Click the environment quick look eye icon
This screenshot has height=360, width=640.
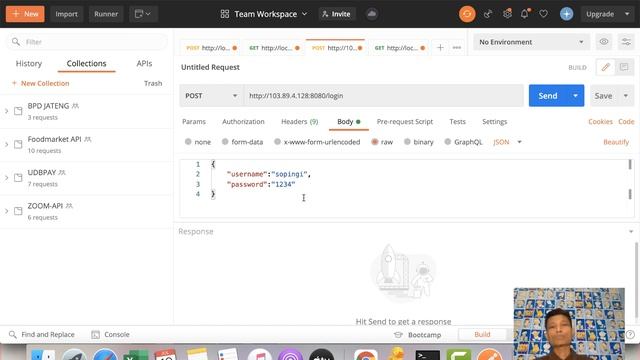[604, 42]
